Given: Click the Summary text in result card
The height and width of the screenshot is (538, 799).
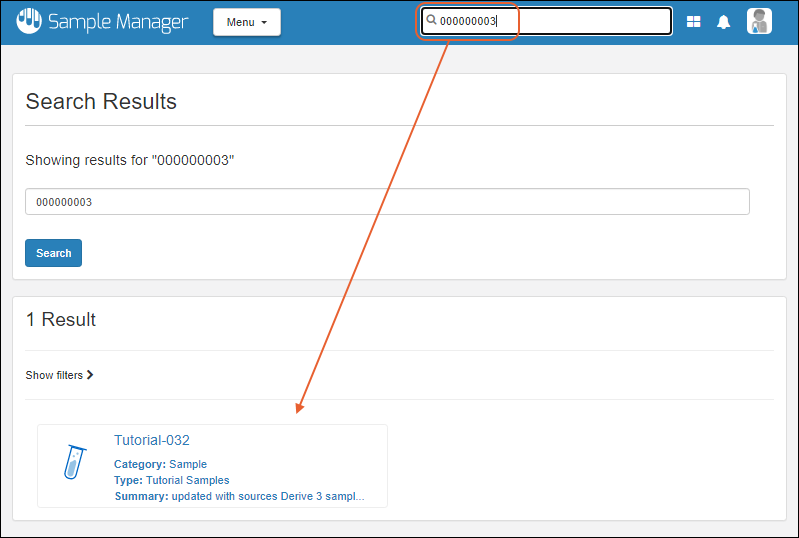Looking at the screenshot, I should coord(239,496).
